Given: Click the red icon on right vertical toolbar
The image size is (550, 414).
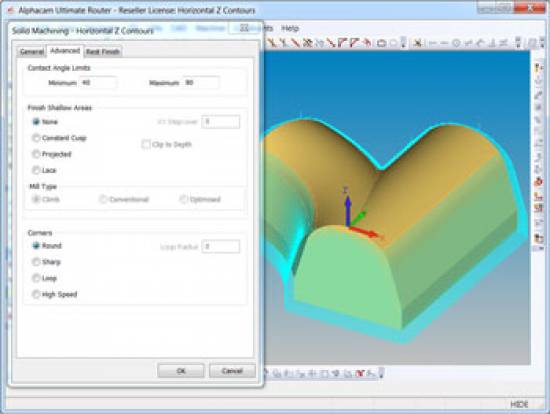Looking at the screenshot, I should point(538,182).
